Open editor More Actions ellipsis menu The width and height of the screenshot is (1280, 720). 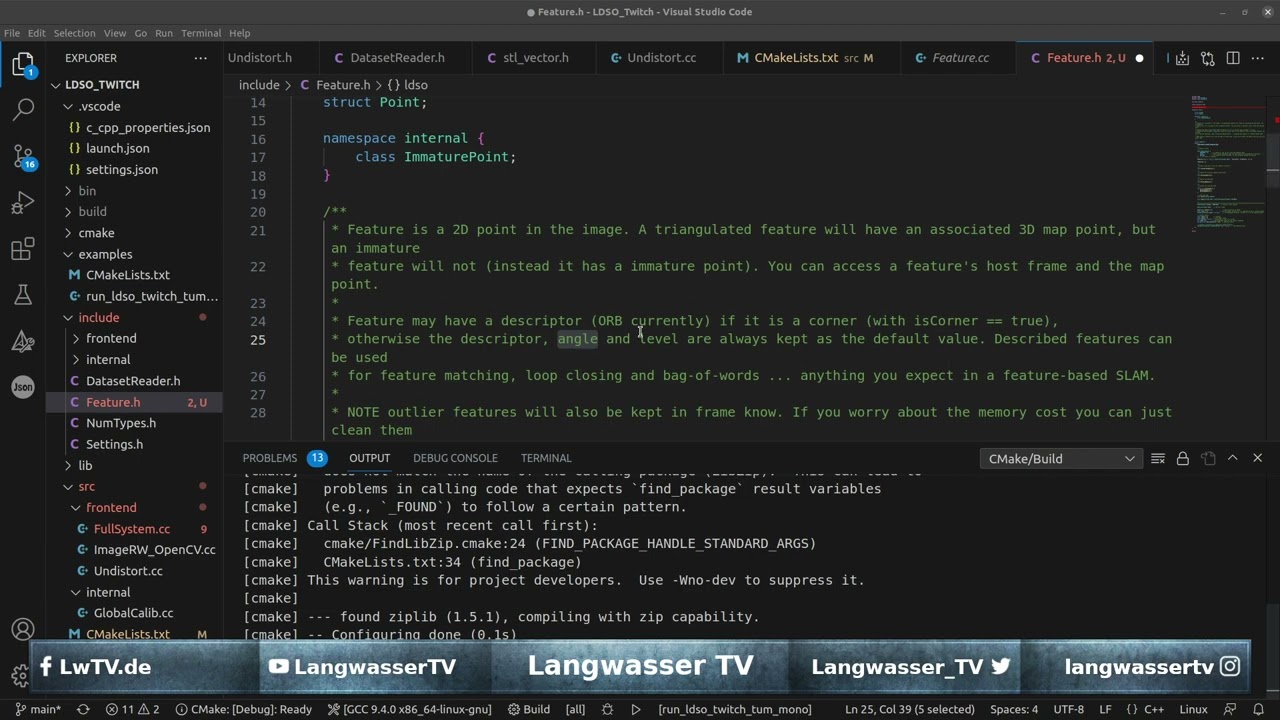(x=1258, y=58)
